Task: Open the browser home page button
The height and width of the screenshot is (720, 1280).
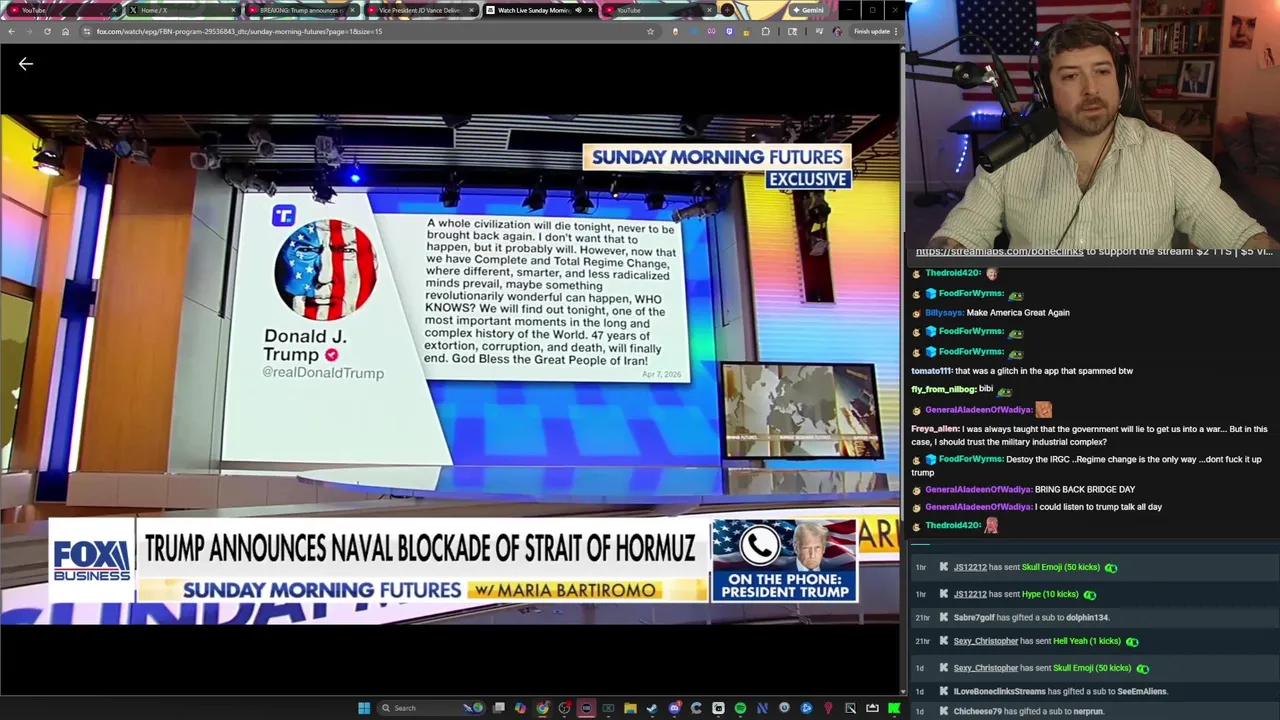Action: pyautogui.click(x=65, y=31)
